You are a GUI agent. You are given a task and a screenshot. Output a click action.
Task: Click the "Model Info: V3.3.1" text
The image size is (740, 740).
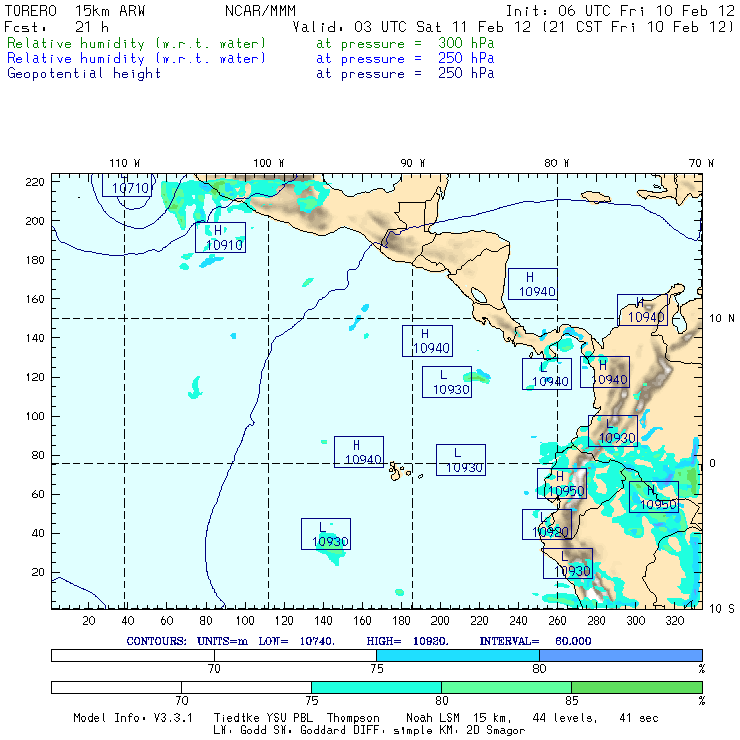pos(133,718)
